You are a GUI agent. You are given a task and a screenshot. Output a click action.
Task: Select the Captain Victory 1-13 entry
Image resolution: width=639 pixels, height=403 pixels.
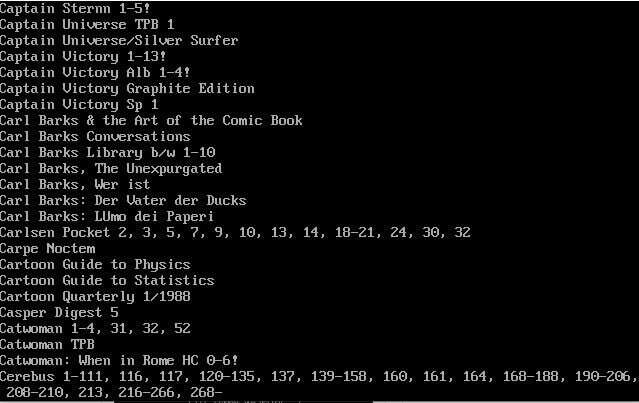tap(83, 56)
